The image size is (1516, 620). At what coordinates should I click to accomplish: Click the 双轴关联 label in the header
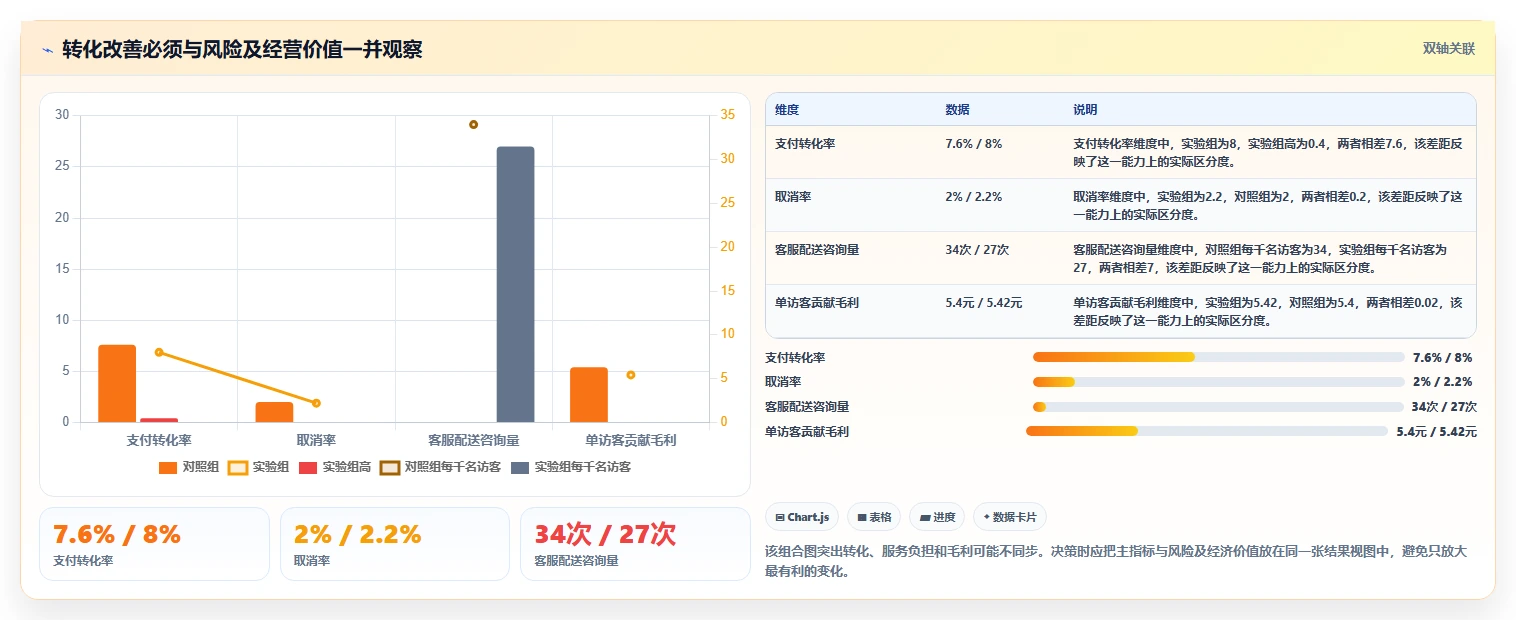point(1449,48)
